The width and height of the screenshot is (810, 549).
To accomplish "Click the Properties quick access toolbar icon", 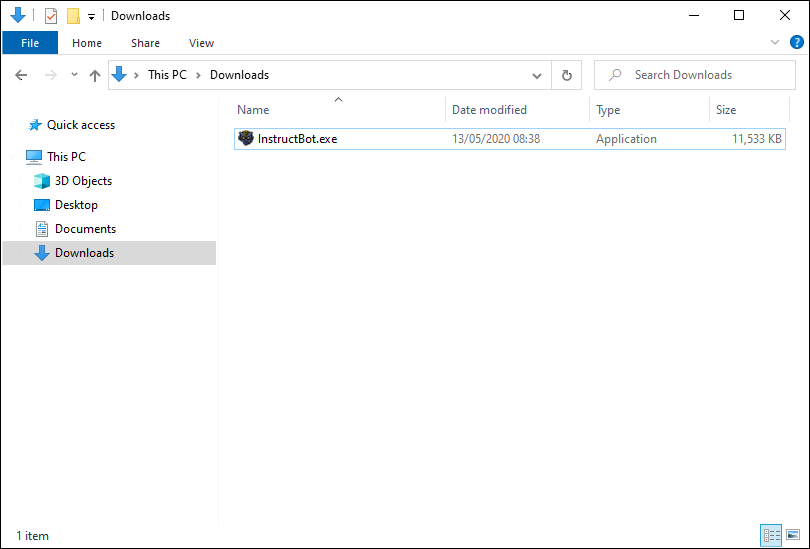I will coord(51,16).
